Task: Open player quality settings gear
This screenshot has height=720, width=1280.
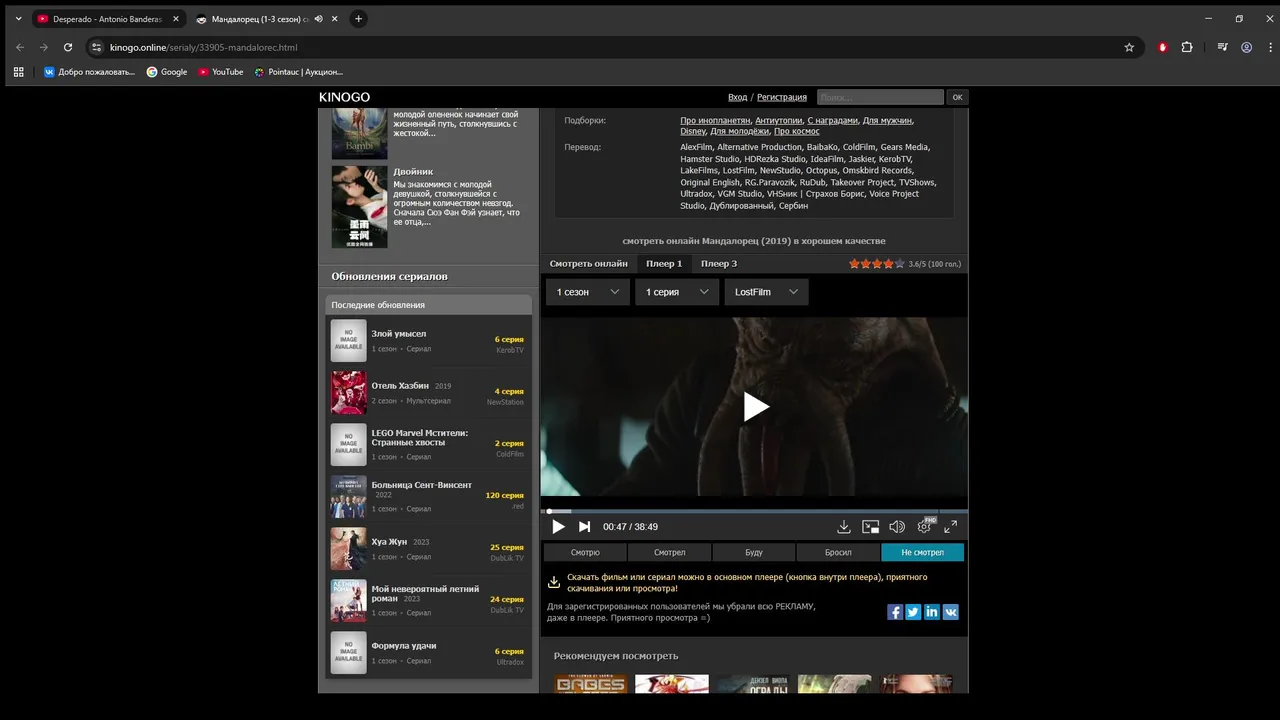Action: (924, 527)
